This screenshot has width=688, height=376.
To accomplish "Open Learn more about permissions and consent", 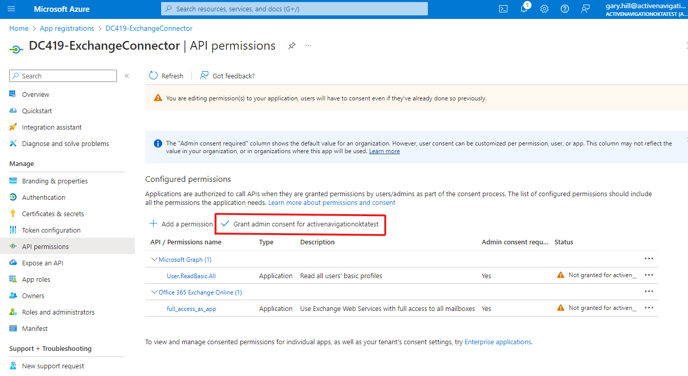I will pos(332,203).
